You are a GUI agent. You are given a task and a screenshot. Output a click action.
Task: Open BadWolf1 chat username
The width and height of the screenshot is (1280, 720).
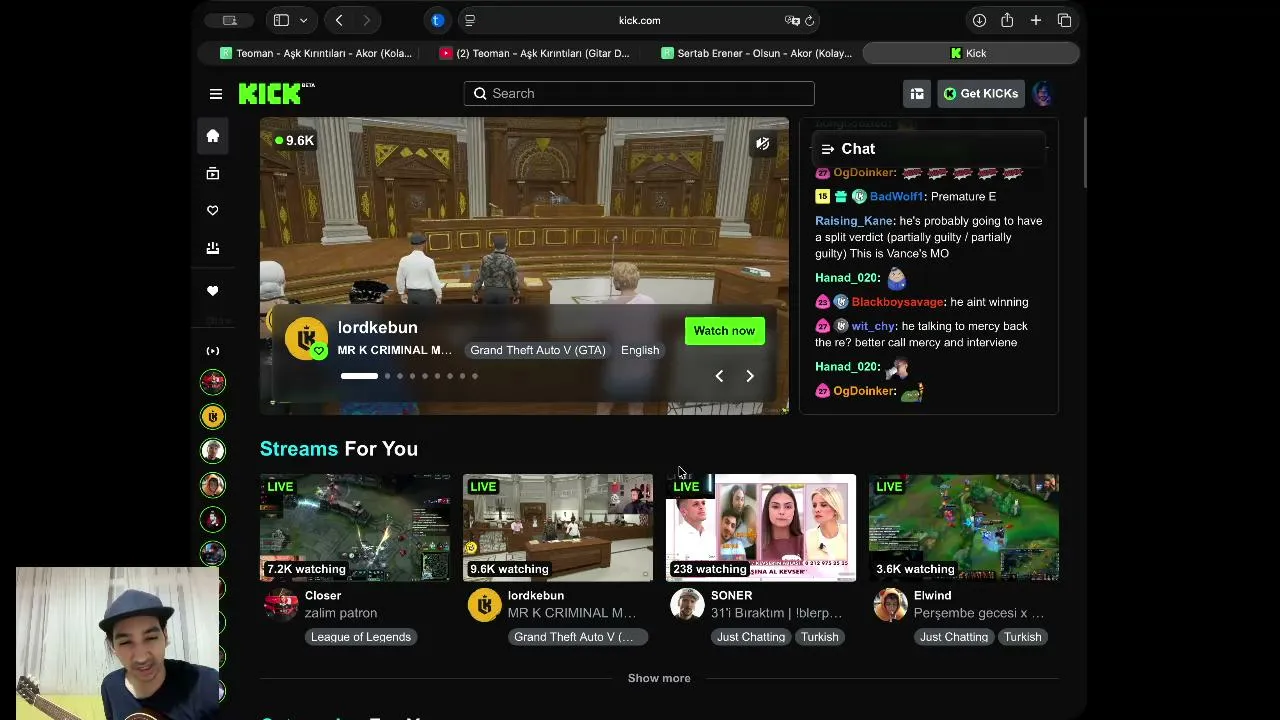coord(896,197)
